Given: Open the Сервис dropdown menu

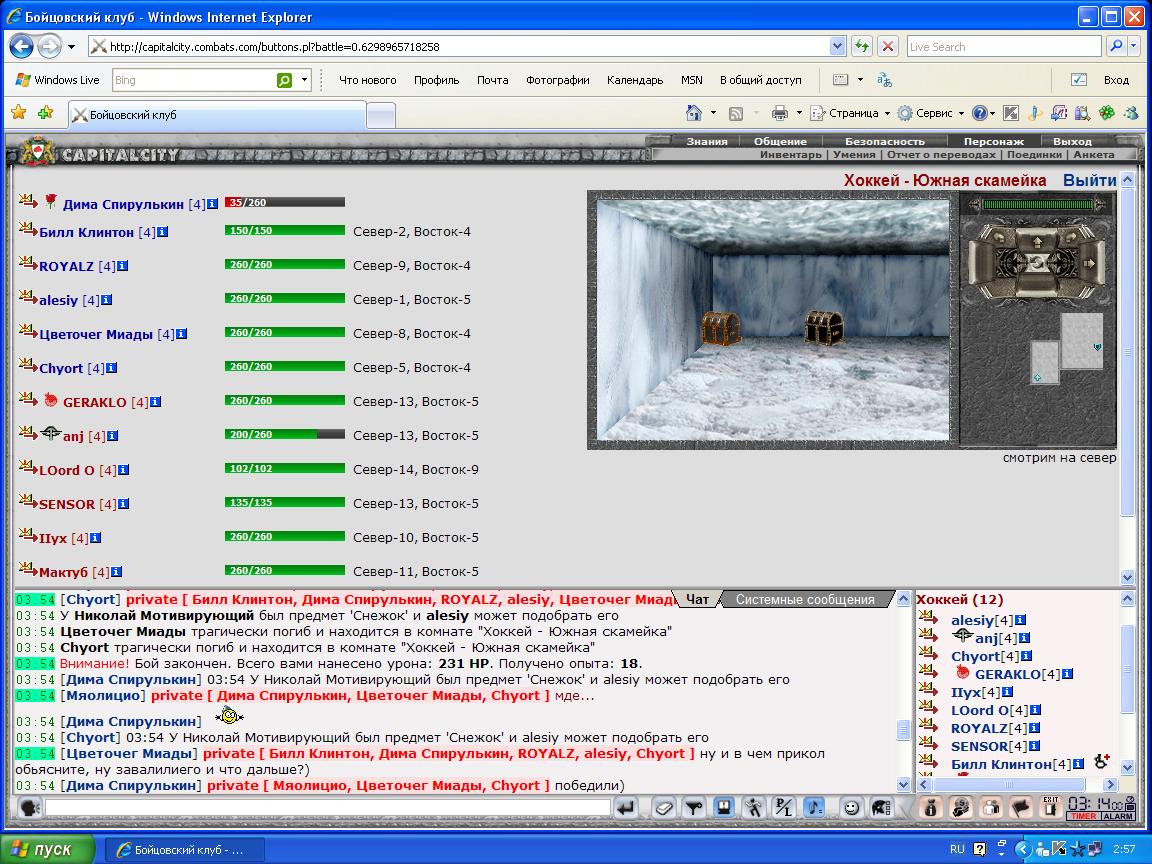Looking at the screenshot, I should (931, 113).
